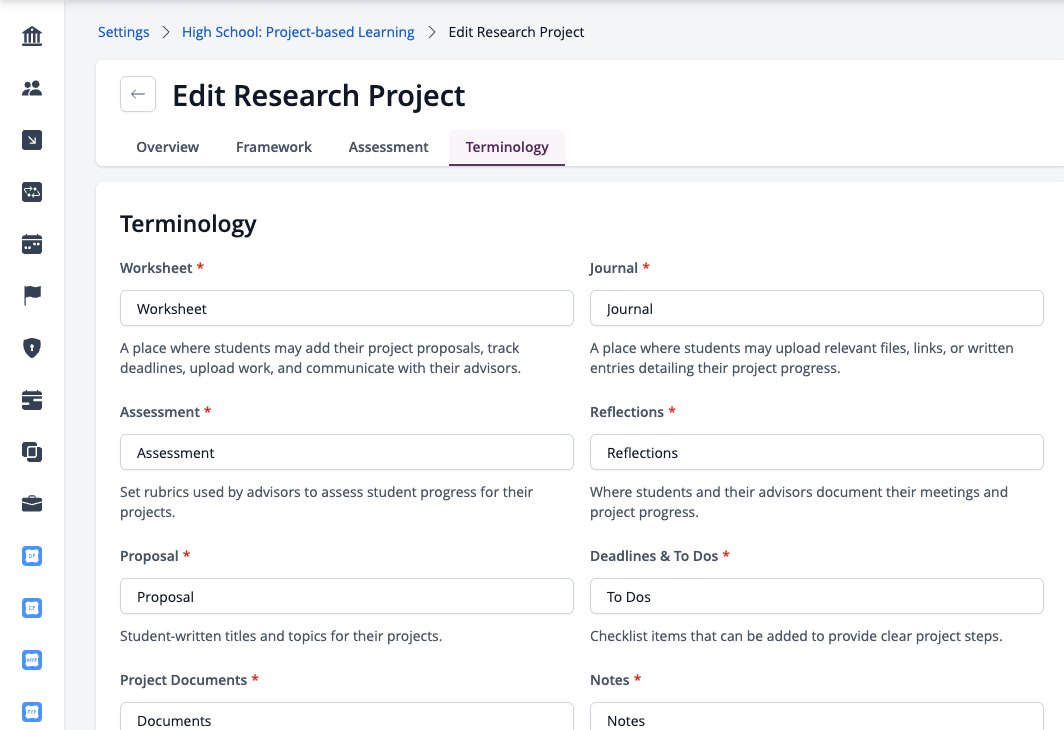Open the institution building icon in sidebar
1064x730 pixels.
point(32,36)
